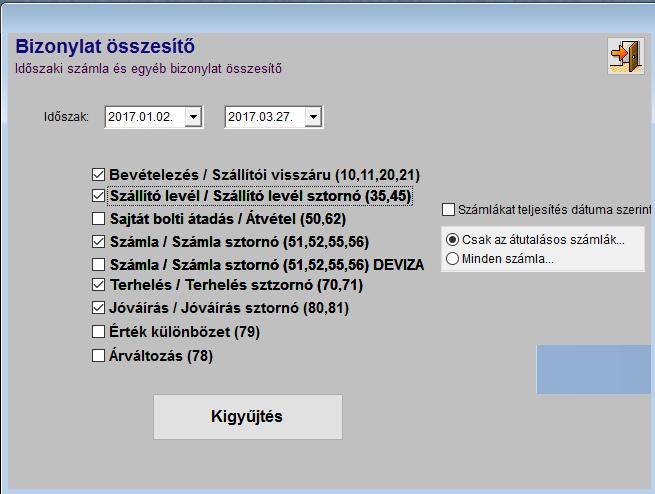Select Csak az átutalásos számlák option
655x494 pixels.
tap(452, 240)
